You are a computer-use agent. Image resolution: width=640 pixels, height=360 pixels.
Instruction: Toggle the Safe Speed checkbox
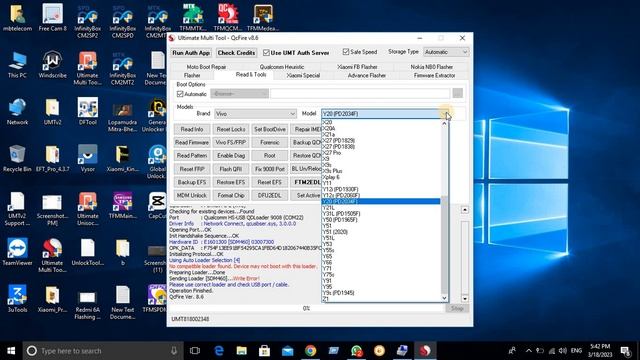pyautogui.click(x=346, y=52)
